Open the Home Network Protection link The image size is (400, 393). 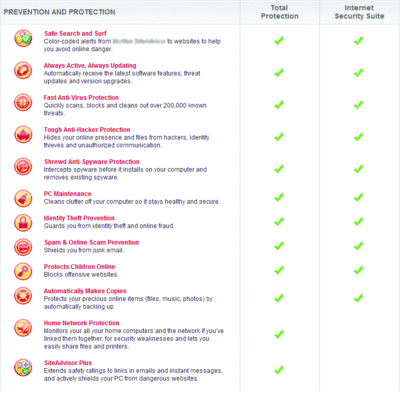[81, 323]
